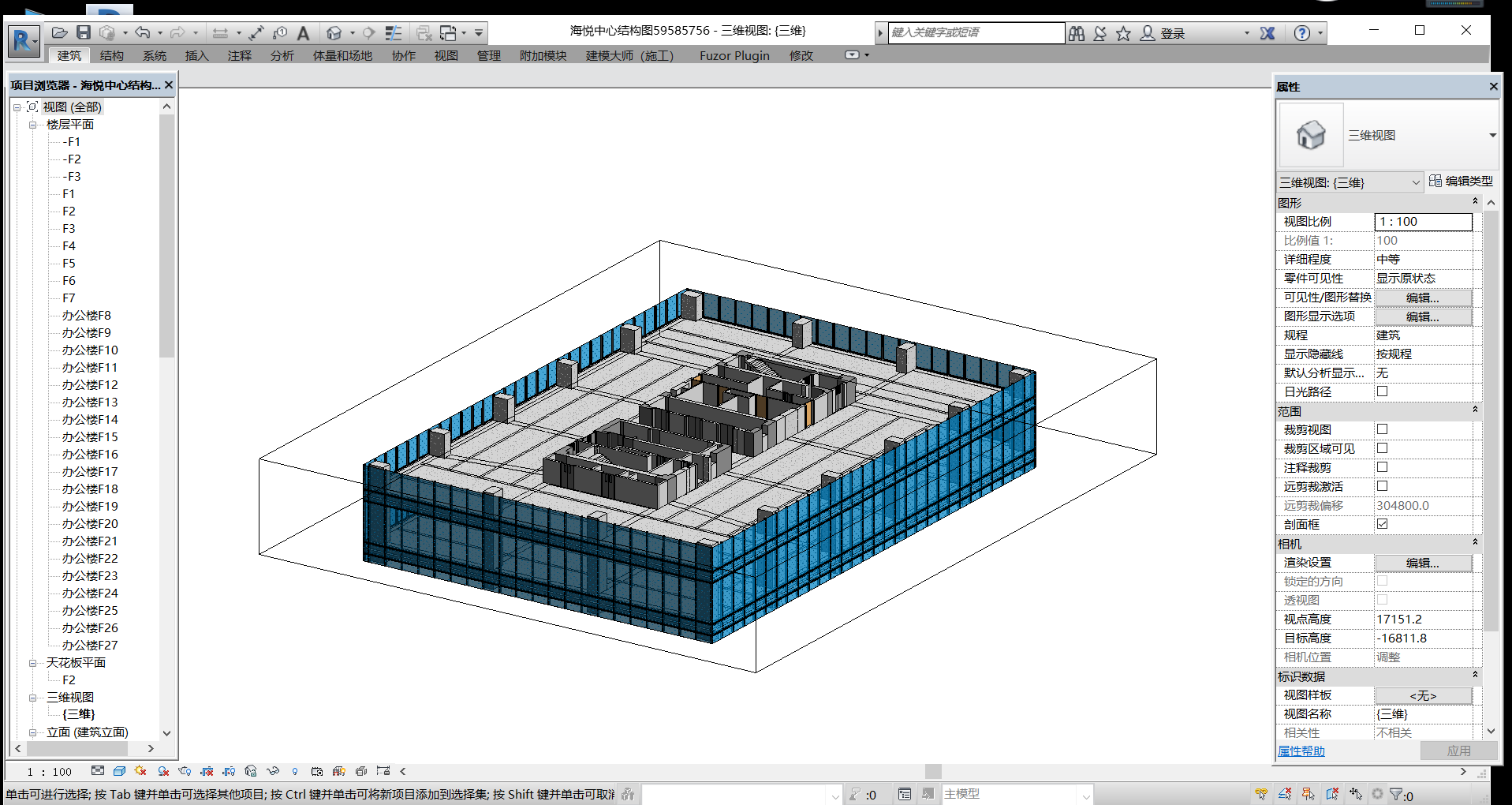Screen dimensions: 1512x805
Task: Open the Fuzor Plugin ribbon tab
Action: pyautogui.click(x=734, y=55)
